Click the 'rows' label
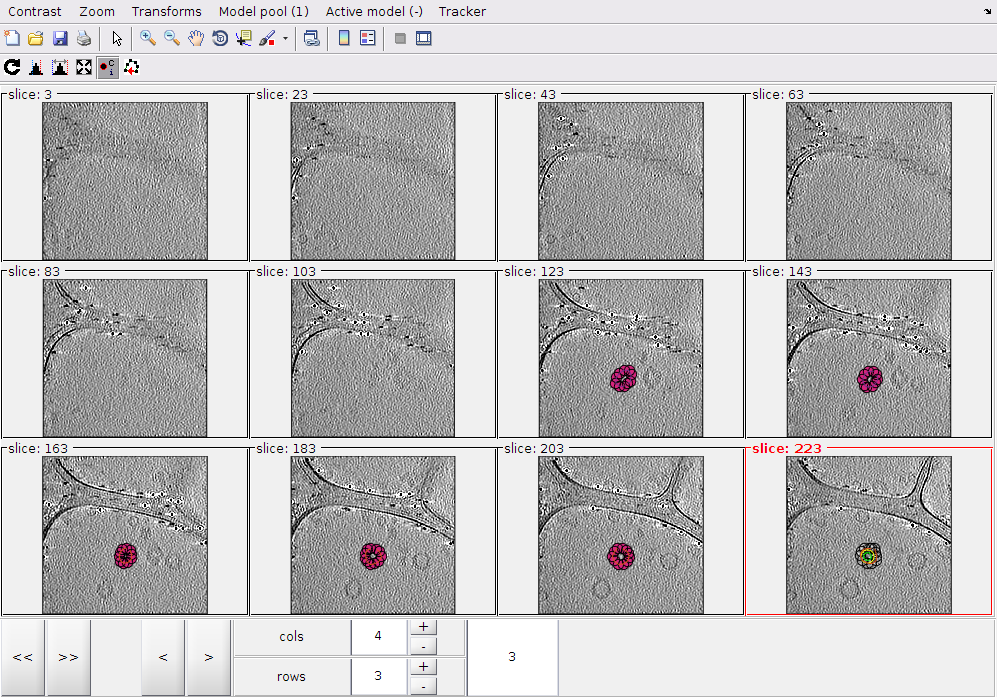Screen dimensions: 997x697 click(291, 677)
